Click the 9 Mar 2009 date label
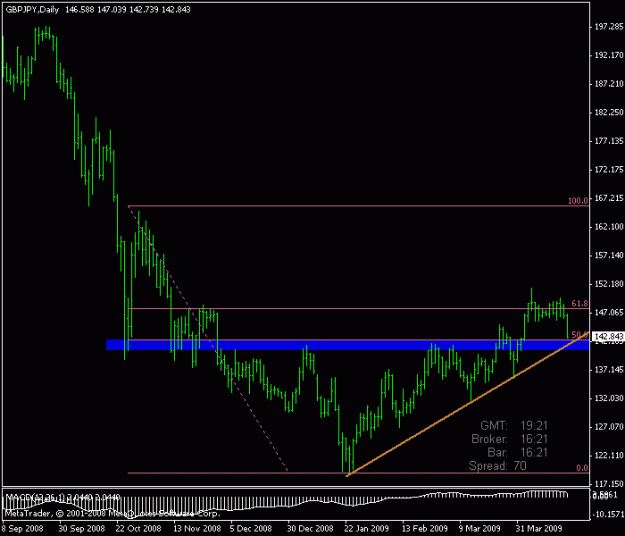The image size is (625, 536). (480, 529)
